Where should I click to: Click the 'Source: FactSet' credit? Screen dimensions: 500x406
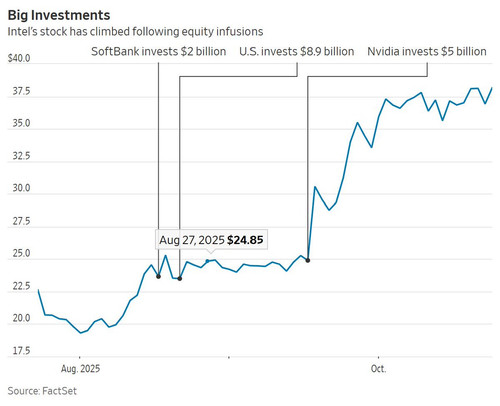click(42, 391)
